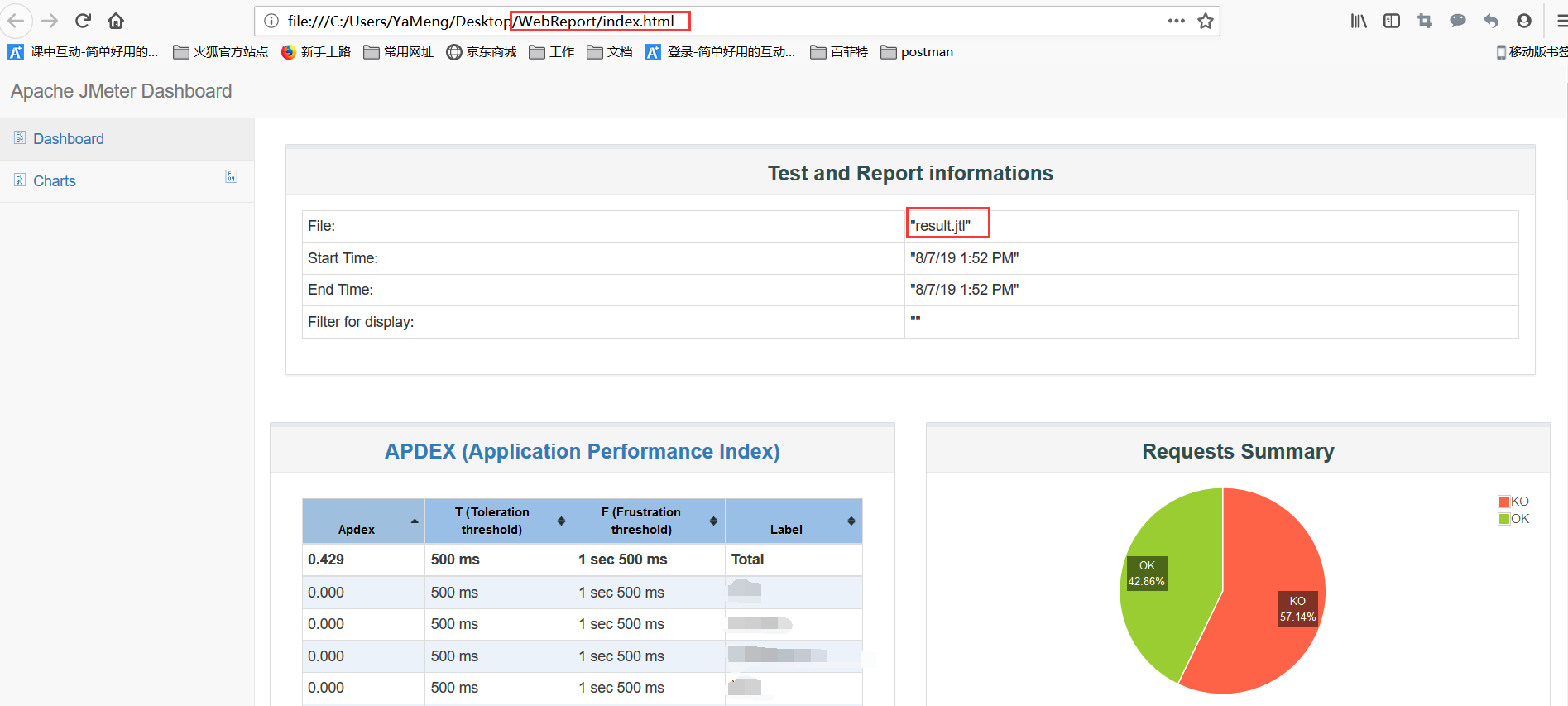This screenshot has width=1568, height=706.
Task: Open the Dashboard navigation link
Action: point(69,139)
